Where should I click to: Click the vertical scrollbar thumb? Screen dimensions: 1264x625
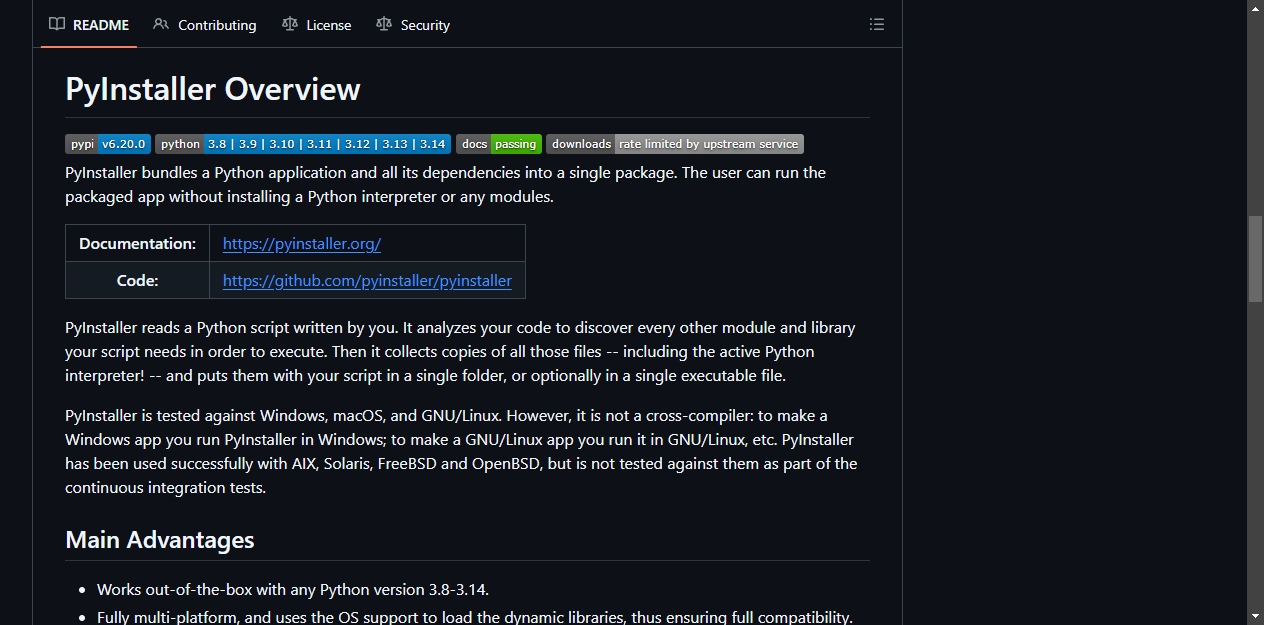click(x=1256, y=259)
